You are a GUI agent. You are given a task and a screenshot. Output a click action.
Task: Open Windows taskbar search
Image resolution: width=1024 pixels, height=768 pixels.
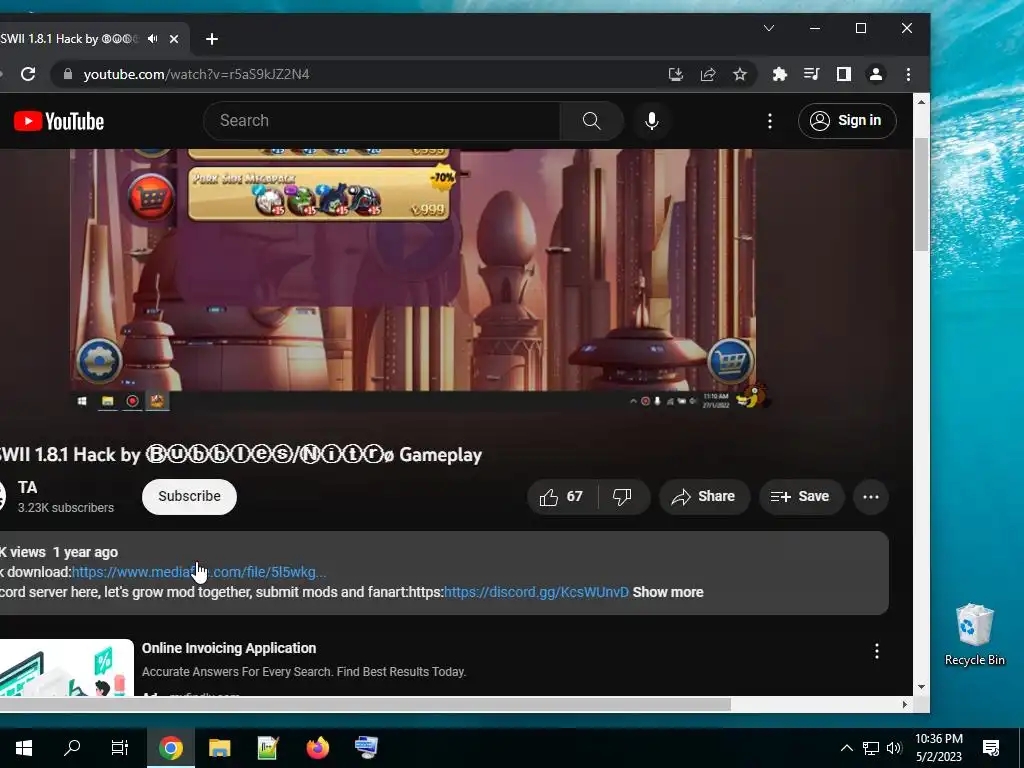[72, 748]
